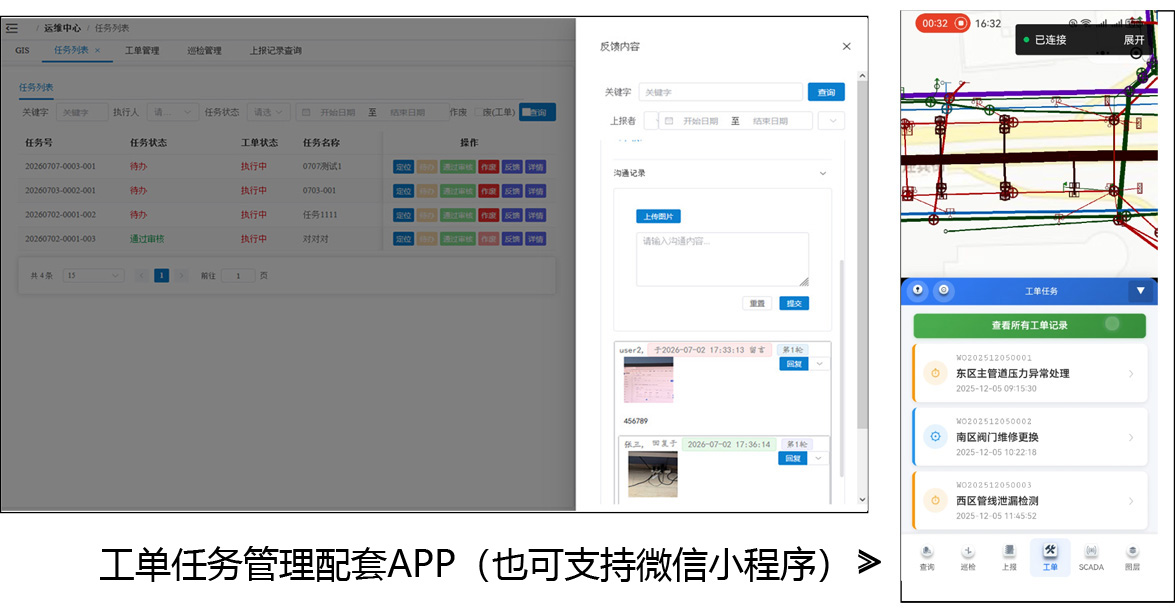The width and height of the screenshot is (1175, 615).
Task: Click 通过审核 button for task 20260702-0001-002
Action: click(x=457, y=215)
